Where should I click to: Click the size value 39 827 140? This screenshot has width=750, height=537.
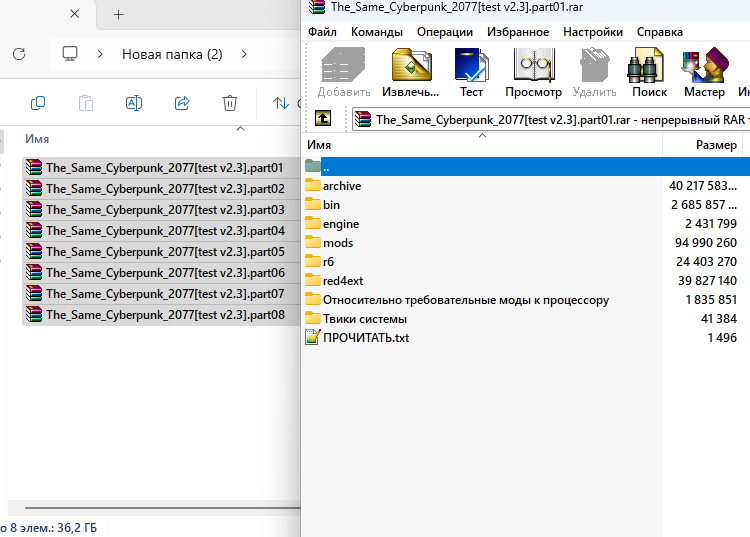click(x=707, y=281)
